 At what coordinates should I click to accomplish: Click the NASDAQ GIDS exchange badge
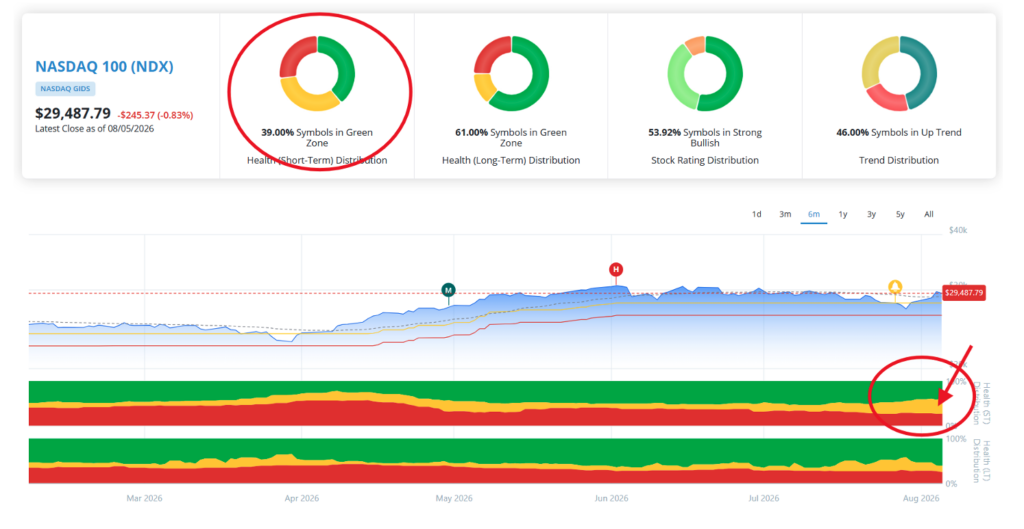(65, 89)
